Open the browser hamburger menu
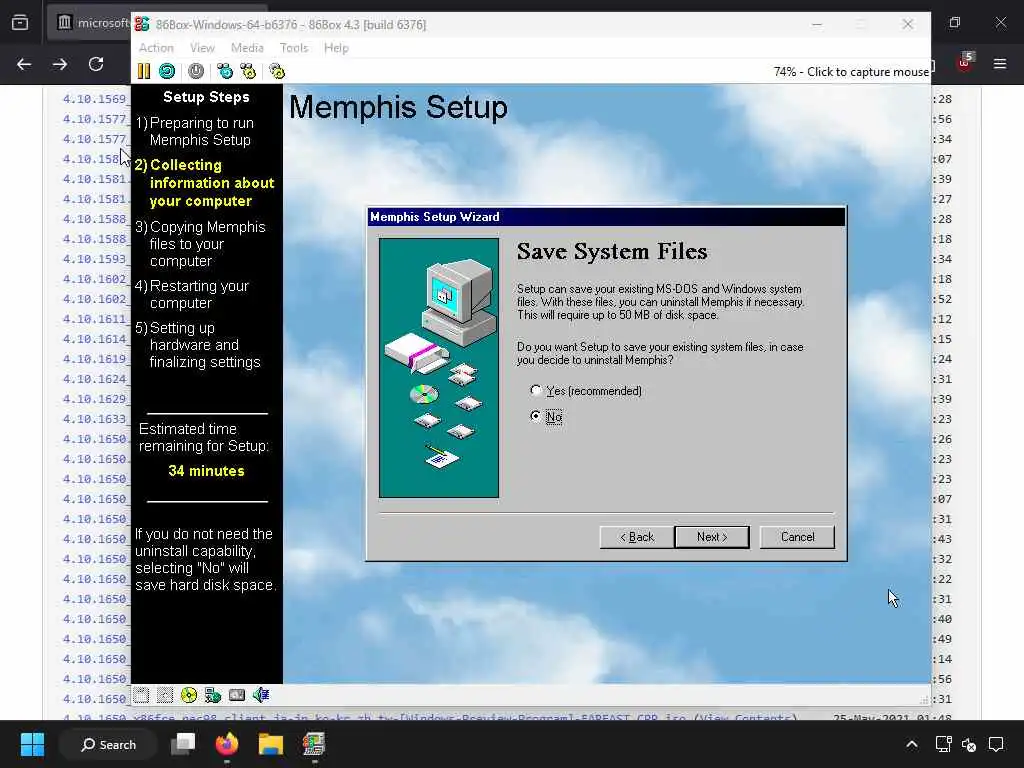The height and width of the screenshot is (768, 1024). pyautogui.click(x=1000, y=64)
